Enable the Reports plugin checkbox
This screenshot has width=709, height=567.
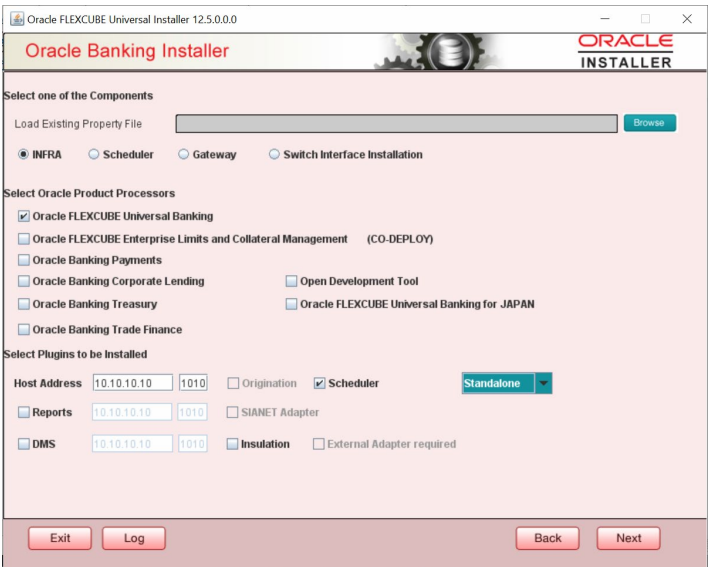coord(24,412)
